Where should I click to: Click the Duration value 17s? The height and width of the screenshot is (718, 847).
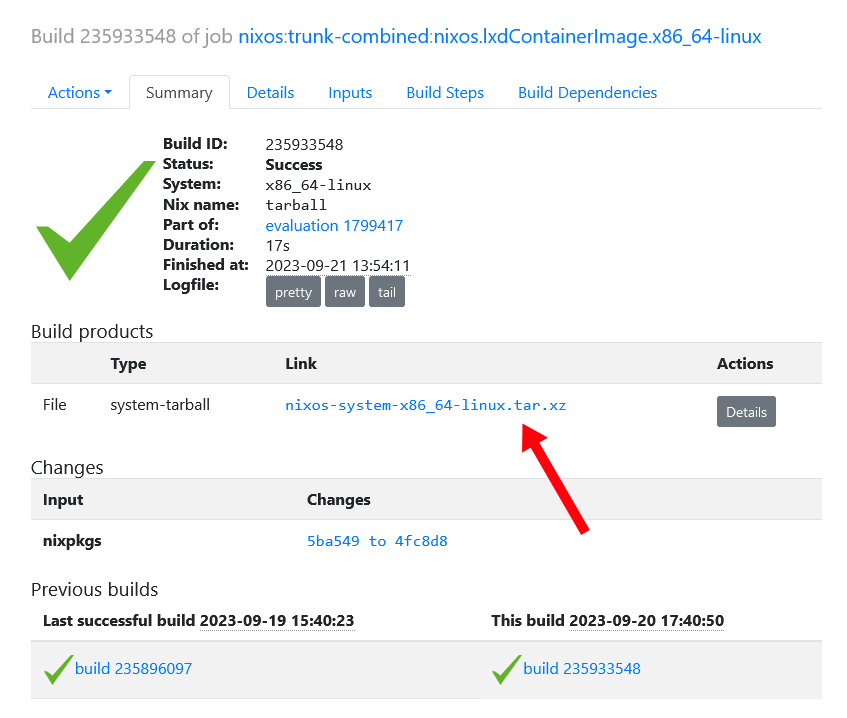tap(278, 245)
